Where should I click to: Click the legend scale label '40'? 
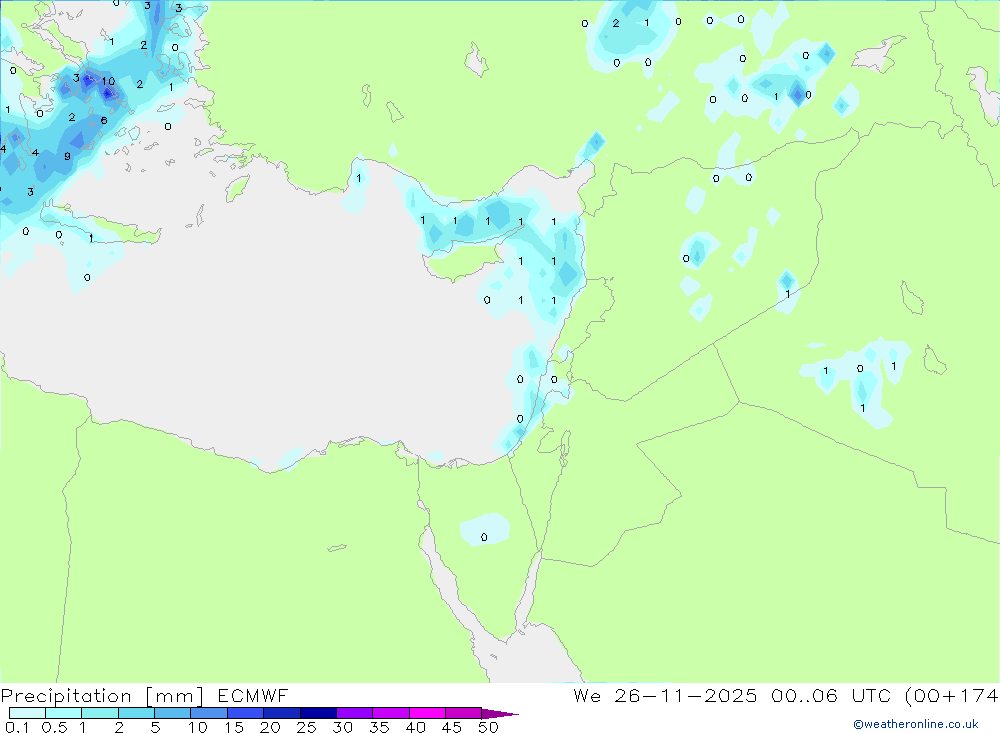415,727
